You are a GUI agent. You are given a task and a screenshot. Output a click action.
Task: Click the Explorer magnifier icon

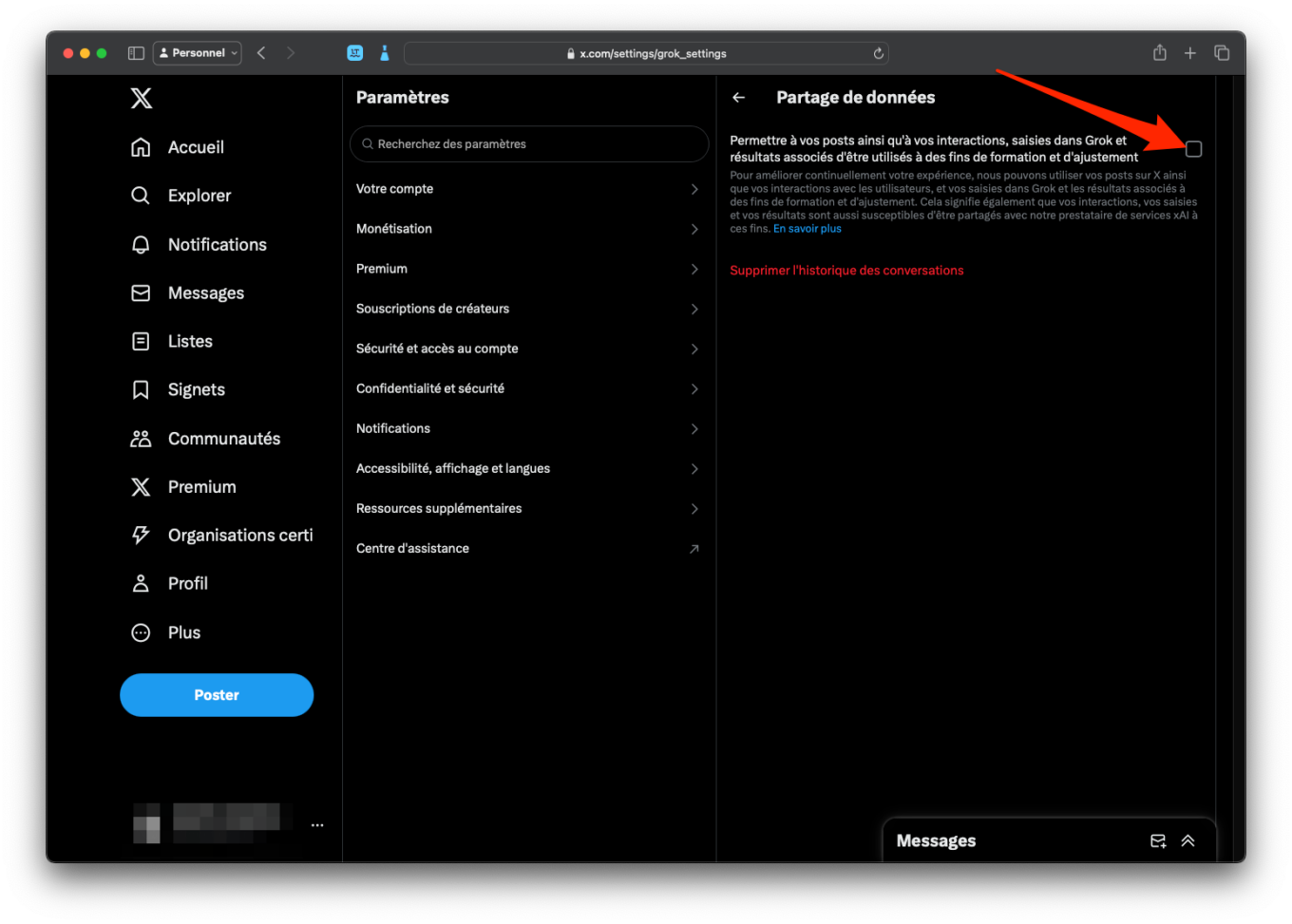(141, 196)
